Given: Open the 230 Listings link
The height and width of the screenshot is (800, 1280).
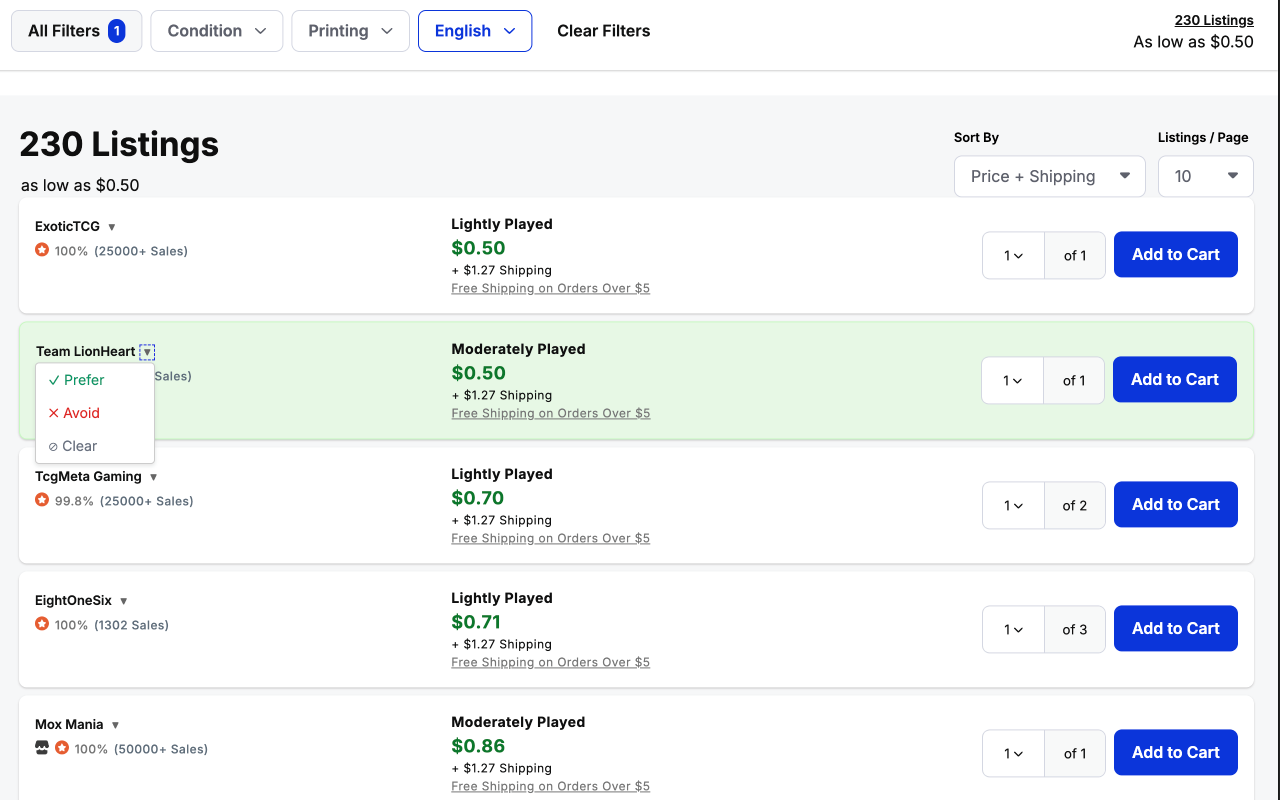Looking at the screenshot, I should (x=1213, y=20).
